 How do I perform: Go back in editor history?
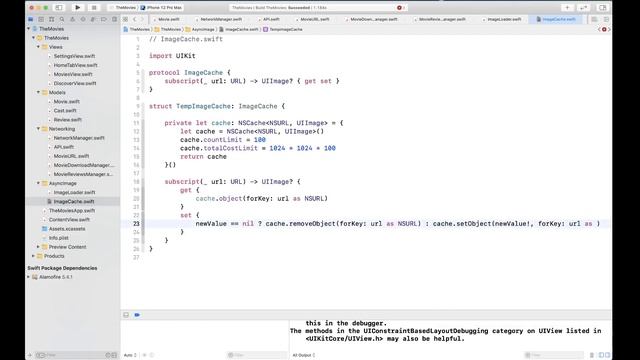(x=135, y=19)
